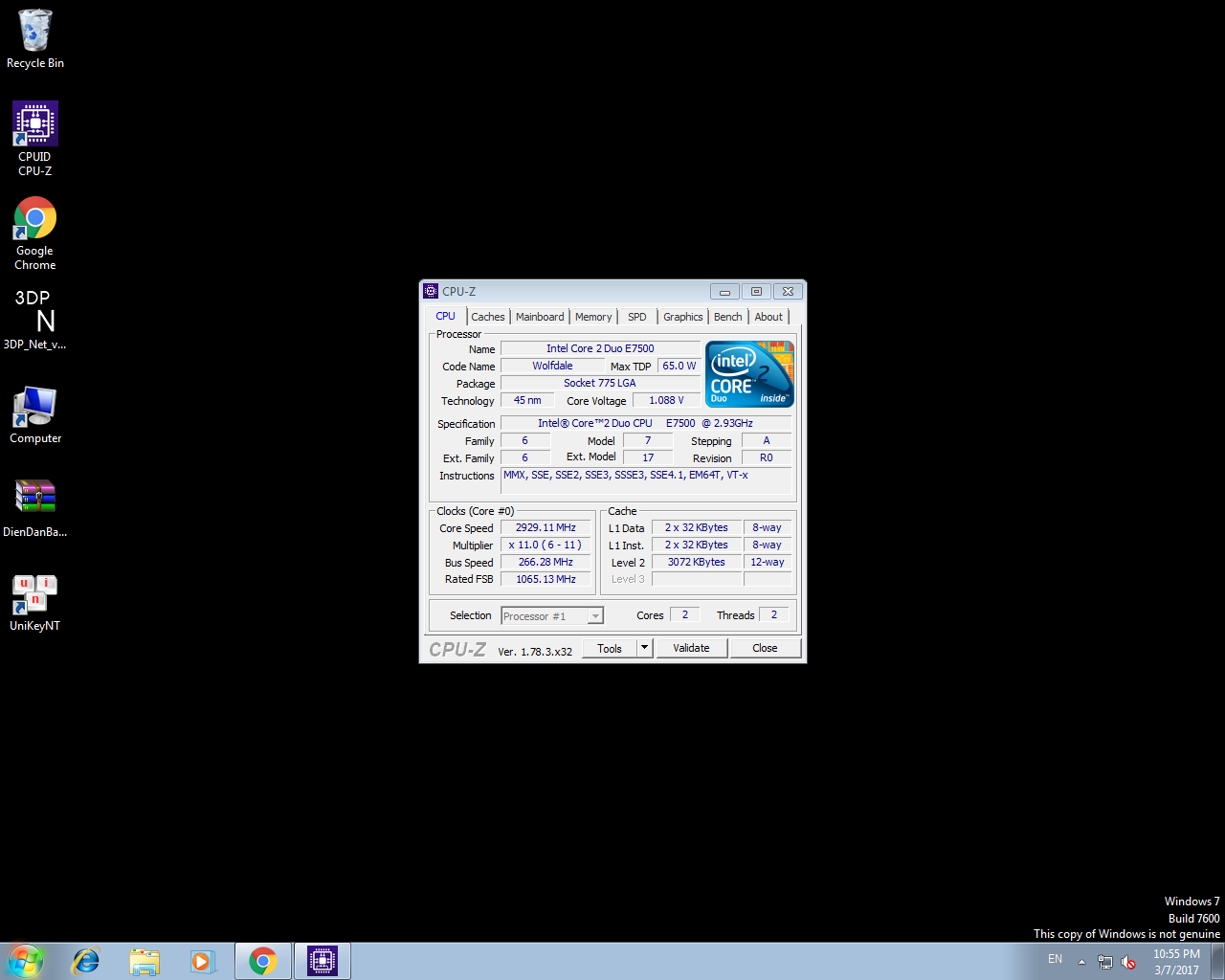Click the Core Speed value 2929.11 MHz
The width and height of the screenshot is (1225, 980).
pyautogui.click(x=546, y=527)
